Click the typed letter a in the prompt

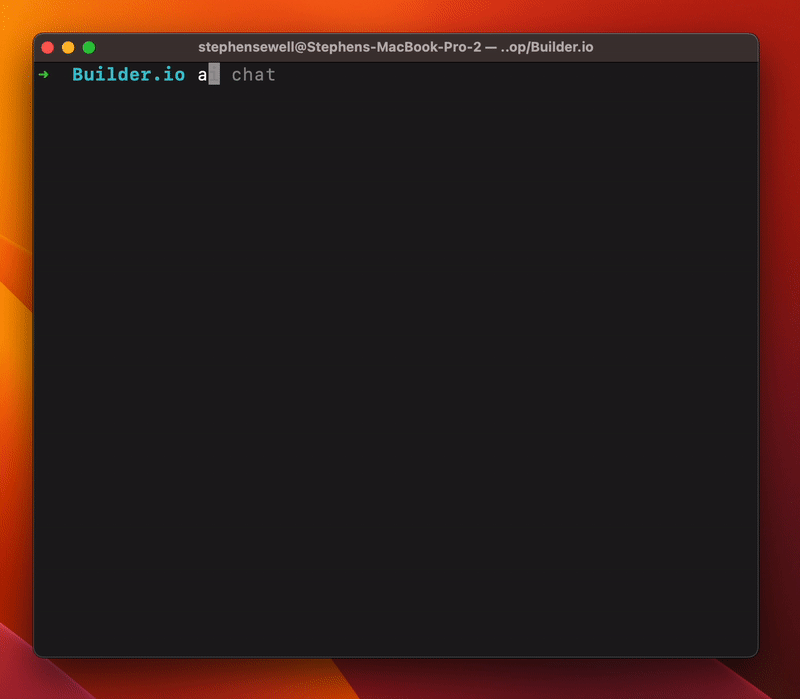[201, 74]
